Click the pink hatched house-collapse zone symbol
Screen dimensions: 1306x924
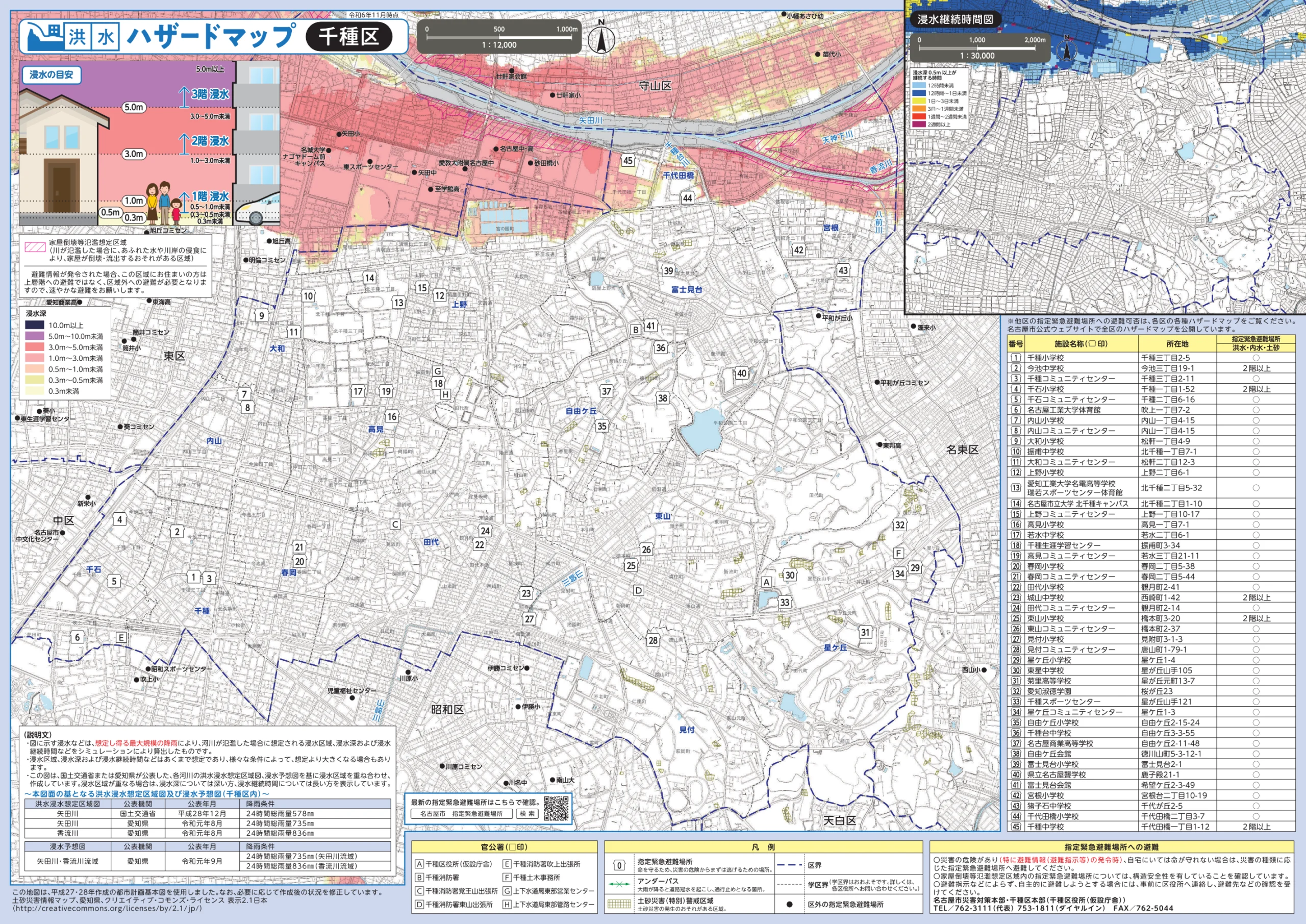click(x=35, y=246)
